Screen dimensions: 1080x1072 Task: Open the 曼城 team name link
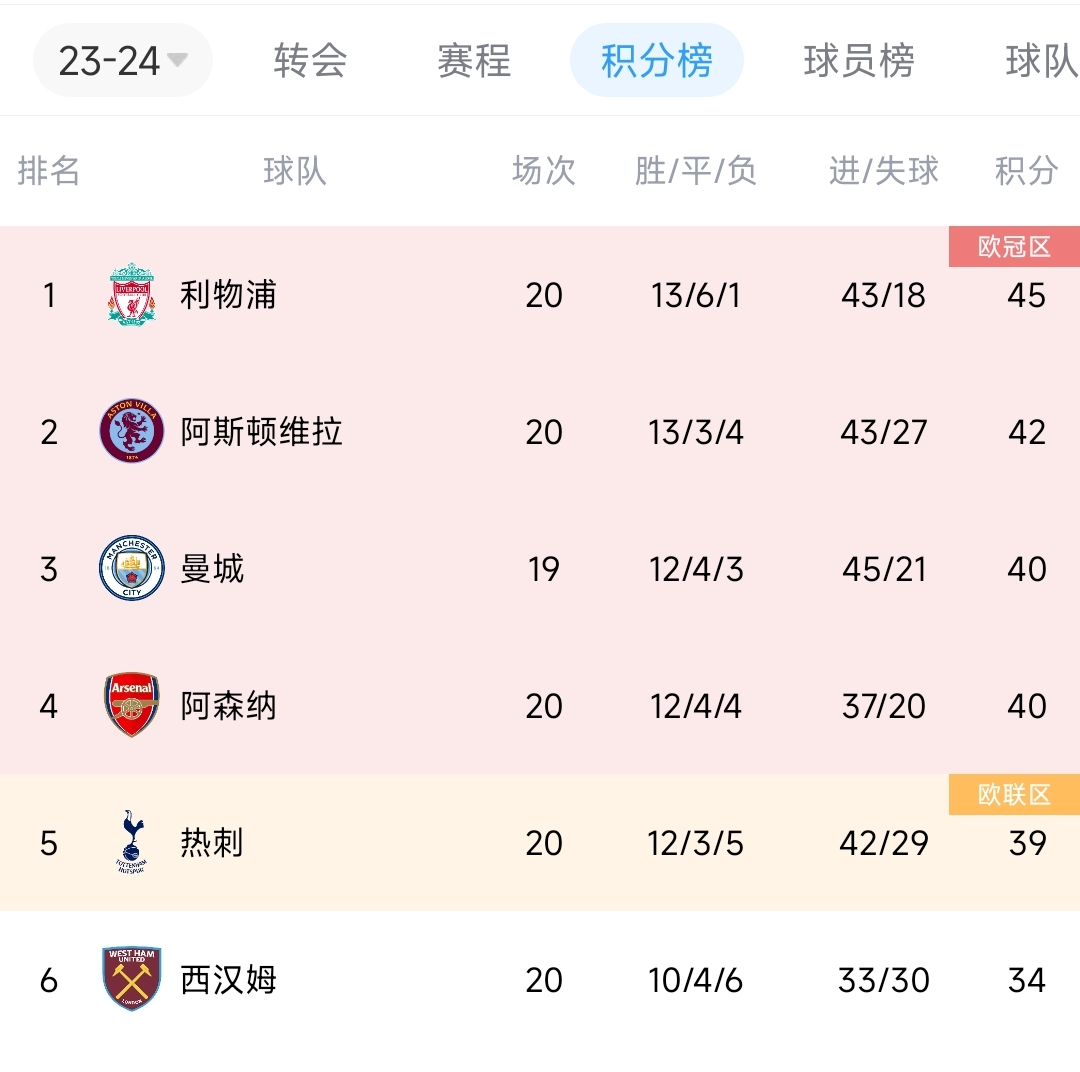tap(212, 569)
